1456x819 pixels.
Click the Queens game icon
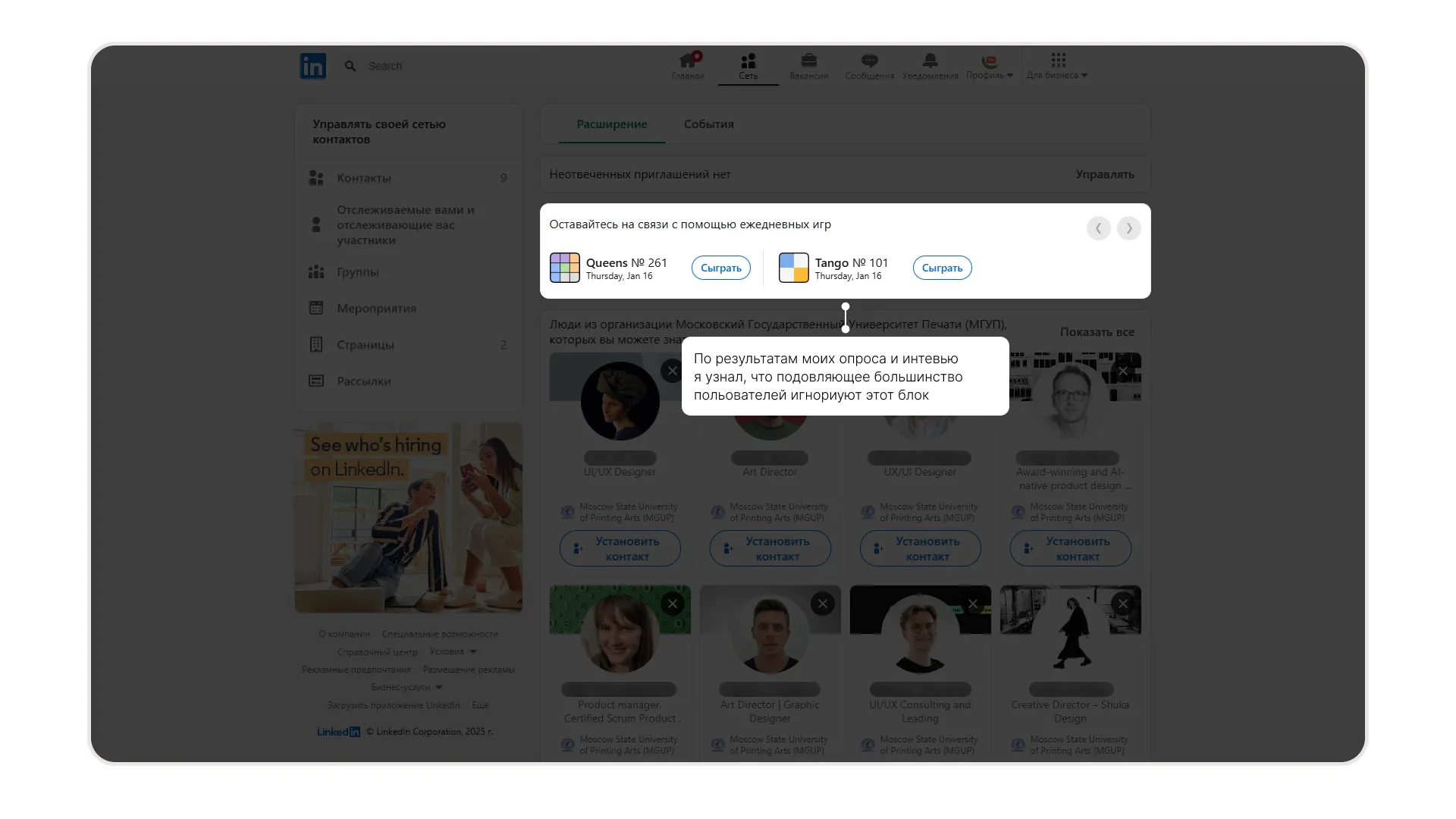pos(564,268)
